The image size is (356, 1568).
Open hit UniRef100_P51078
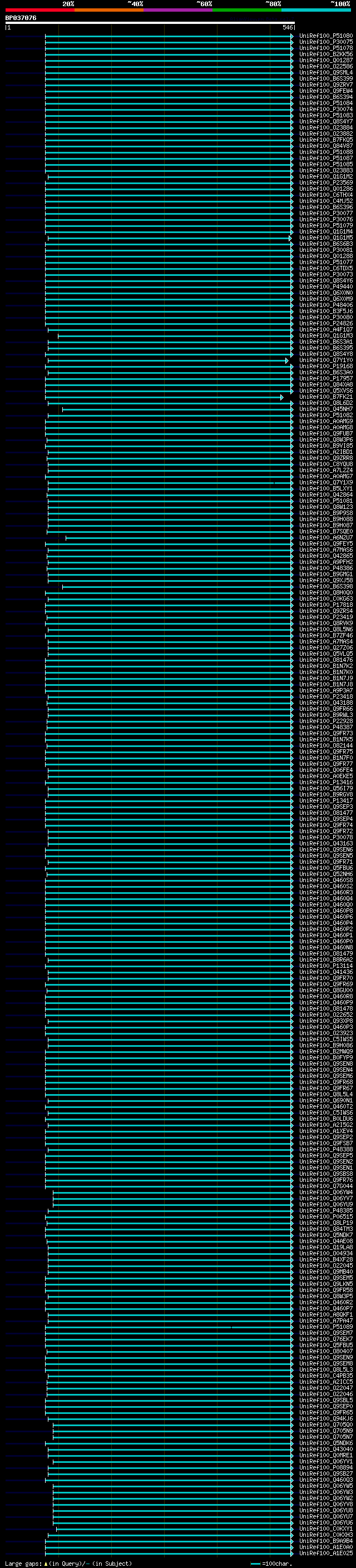[x=325, y=48]
